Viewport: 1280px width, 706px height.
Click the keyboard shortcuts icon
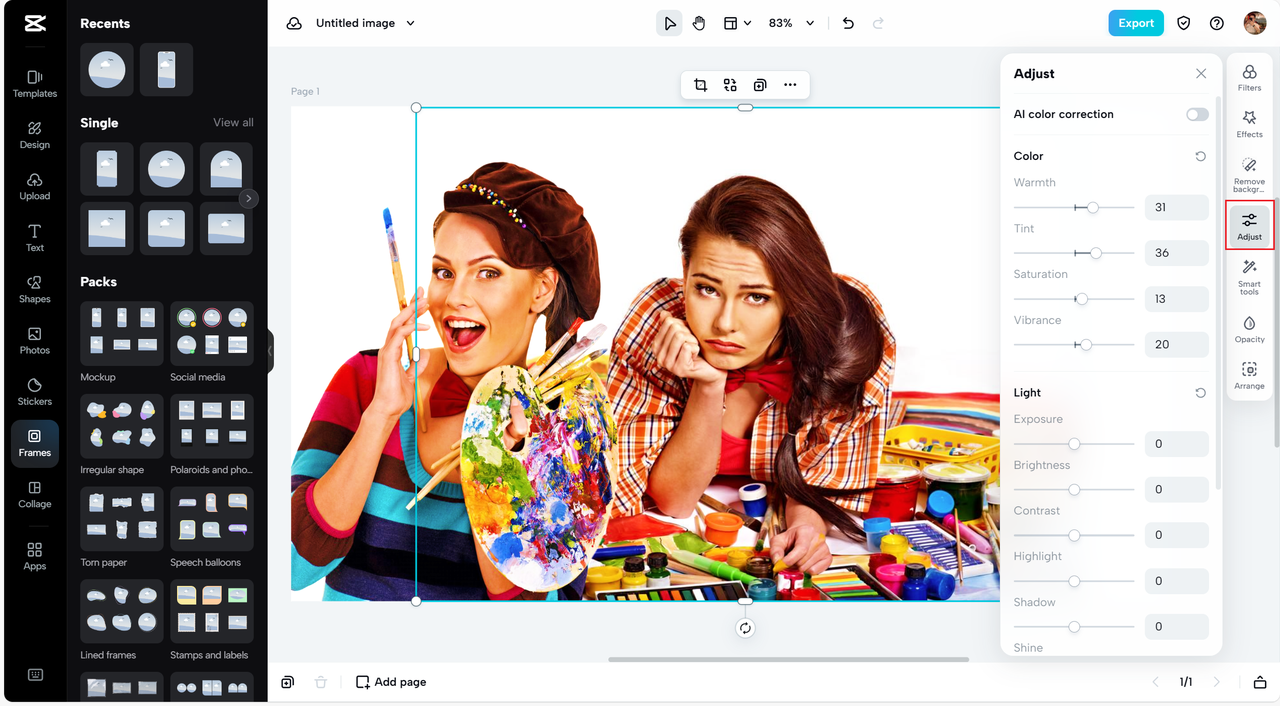coord(35,675)
